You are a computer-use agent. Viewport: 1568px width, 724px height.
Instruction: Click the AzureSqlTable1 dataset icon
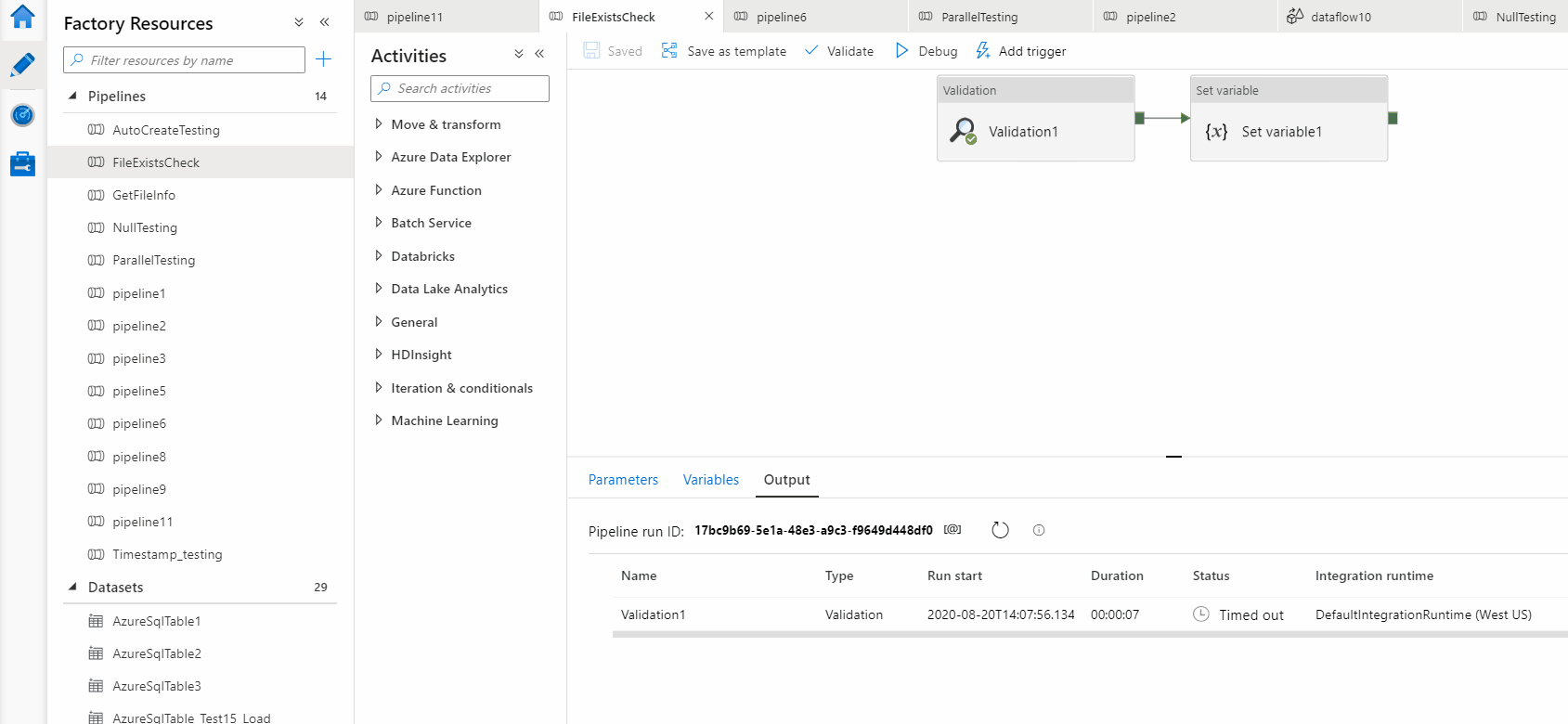(x=96, y=621)
